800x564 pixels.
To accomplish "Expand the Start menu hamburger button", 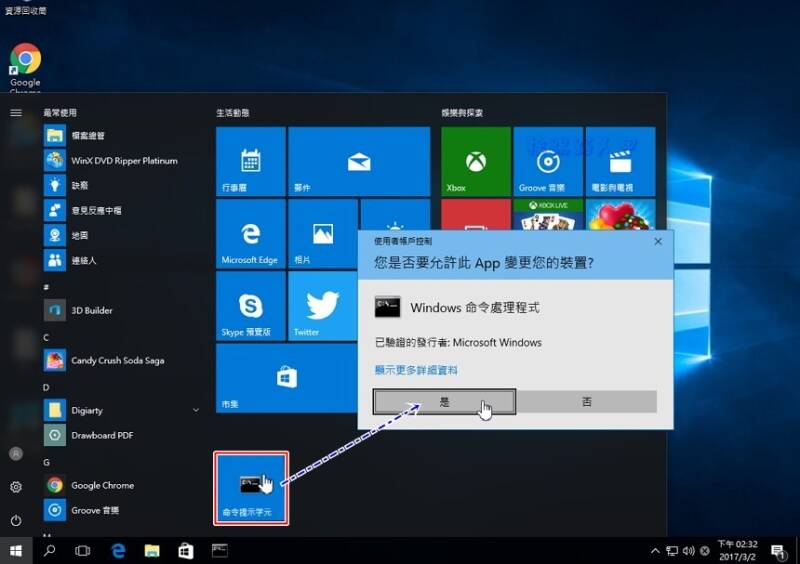I will tap(16, 113).
